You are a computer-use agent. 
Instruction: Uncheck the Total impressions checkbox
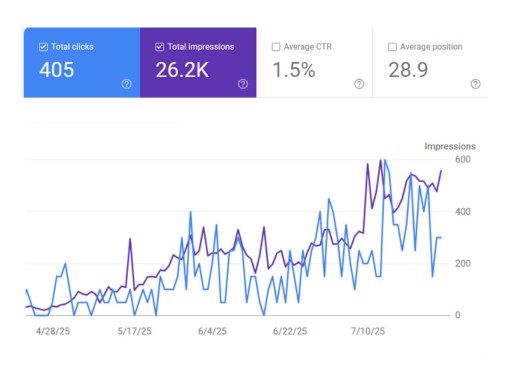(159, 47)
